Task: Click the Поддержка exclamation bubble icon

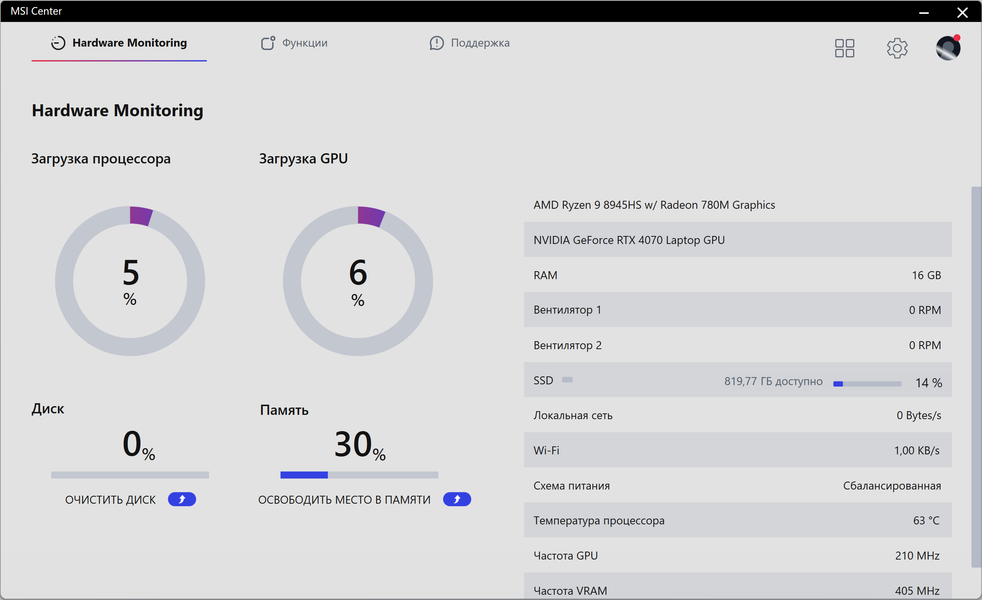Action: pos(437,43)
